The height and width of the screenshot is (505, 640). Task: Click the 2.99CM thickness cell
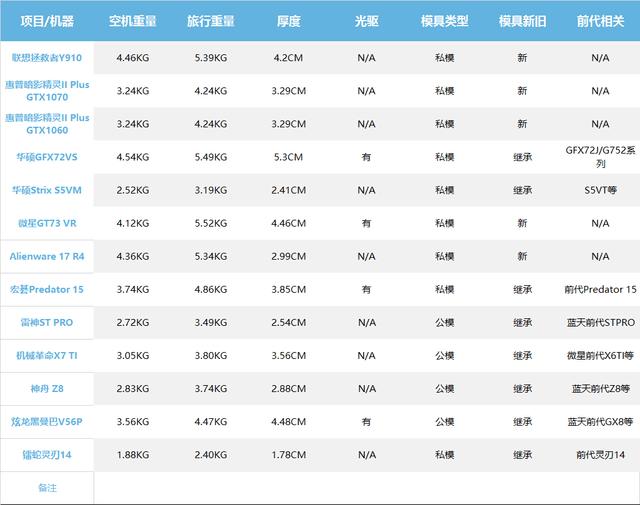click(289, 256)
